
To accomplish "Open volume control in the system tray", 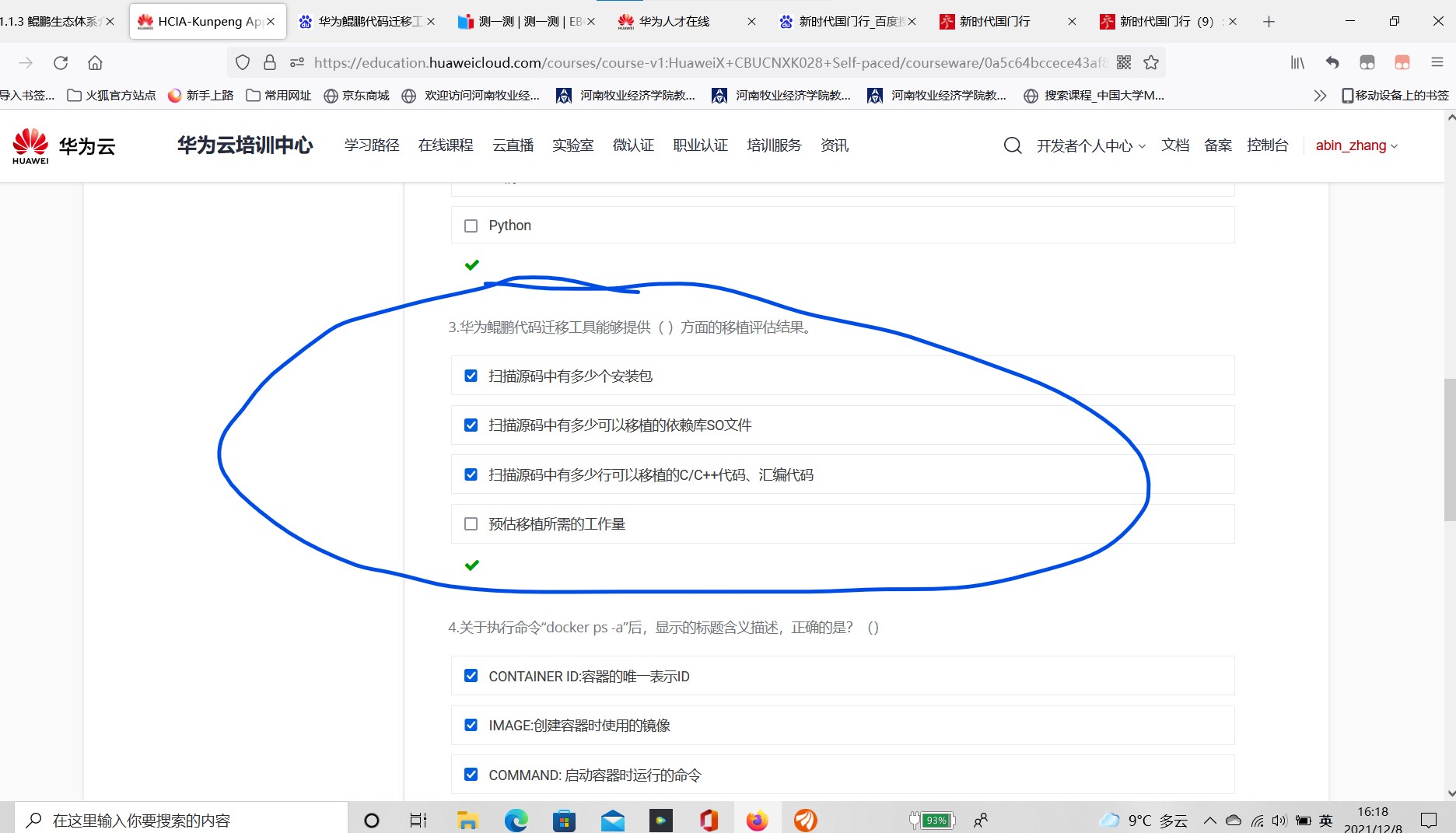I will coord(1279,821).
